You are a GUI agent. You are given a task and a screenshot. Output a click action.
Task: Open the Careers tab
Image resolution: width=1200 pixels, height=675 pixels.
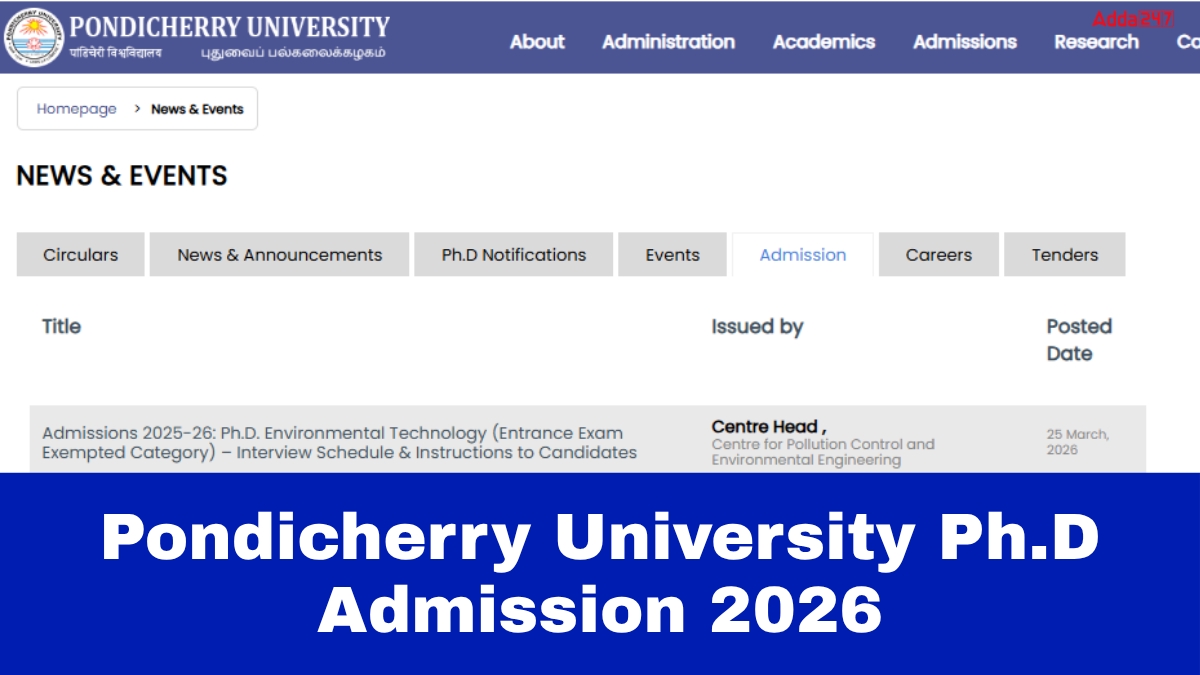pyautogui.click(x=938, y=255)
